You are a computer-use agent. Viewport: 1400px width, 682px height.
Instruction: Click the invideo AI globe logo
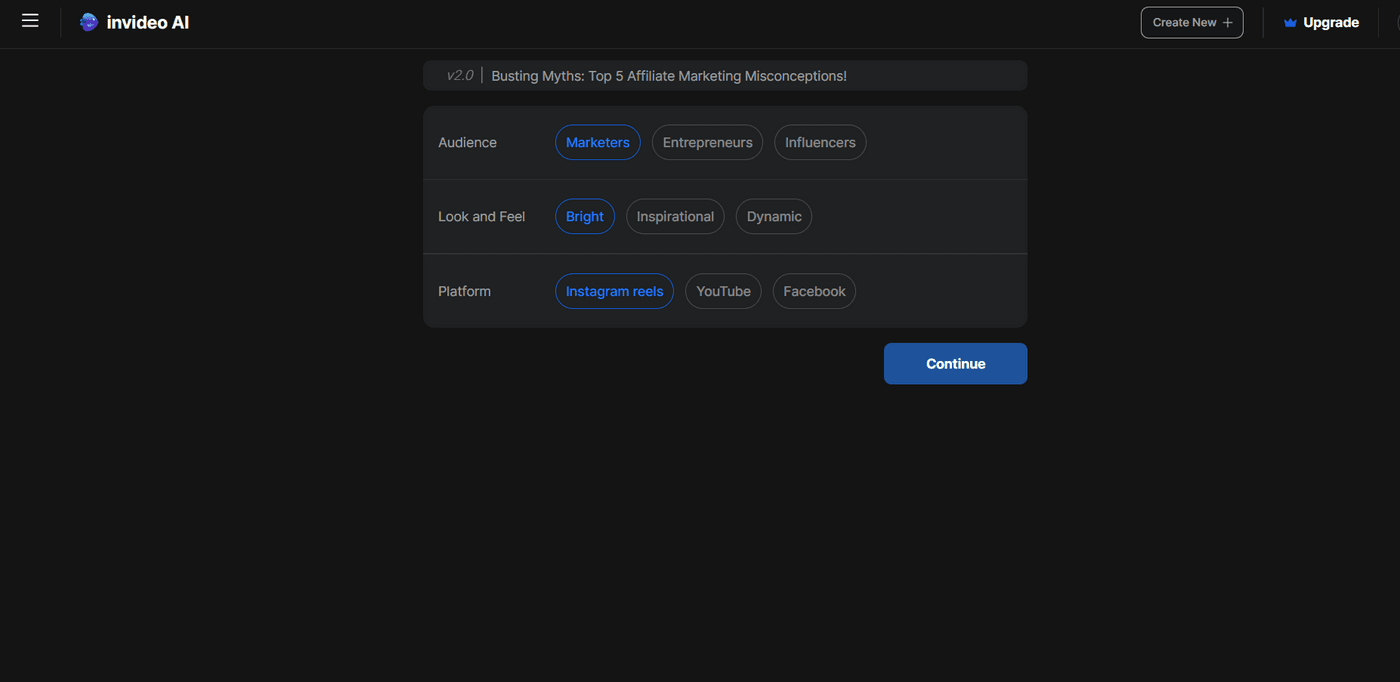pyautogui.click(x=89, y=21)
